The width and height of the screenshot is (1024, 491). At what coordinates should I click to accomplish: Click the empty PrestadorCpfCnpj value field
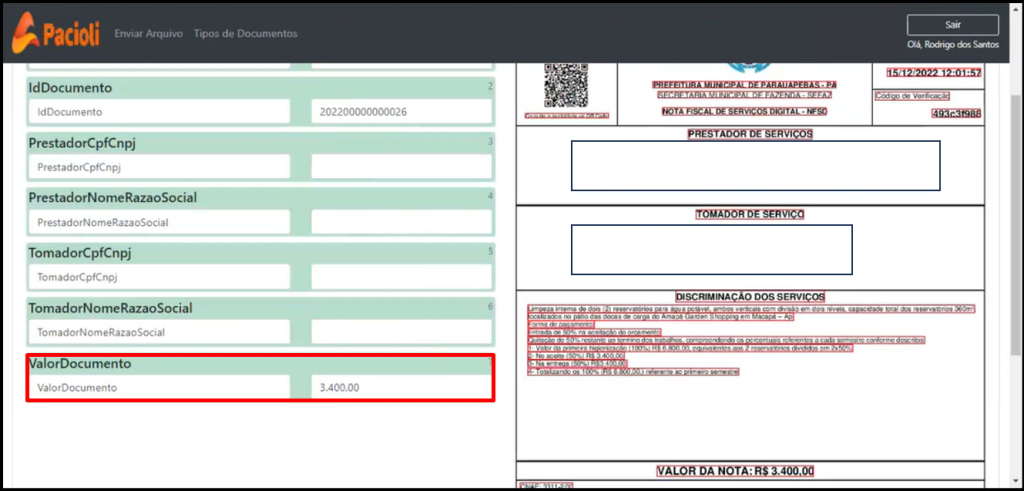(x=402, y=166)
